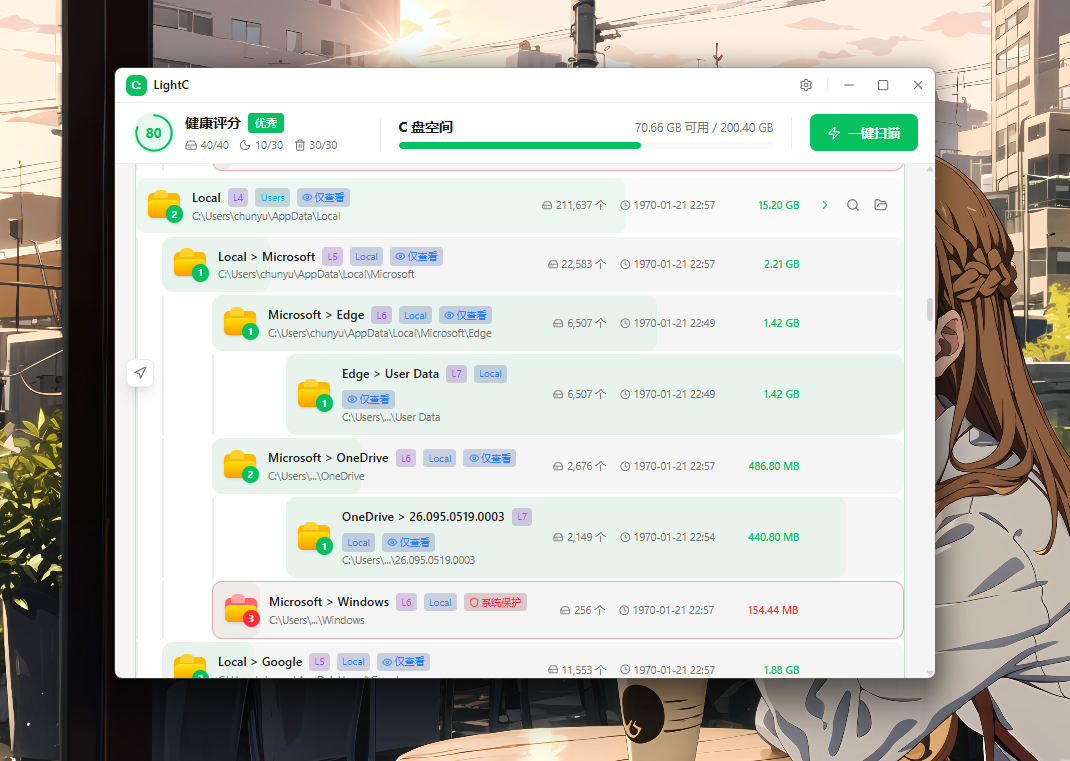Click 仅查看 tag on Microsoft > OneDrive row
The width and height of the screenshot is (1070, 761).
click(x=490, y=458)
